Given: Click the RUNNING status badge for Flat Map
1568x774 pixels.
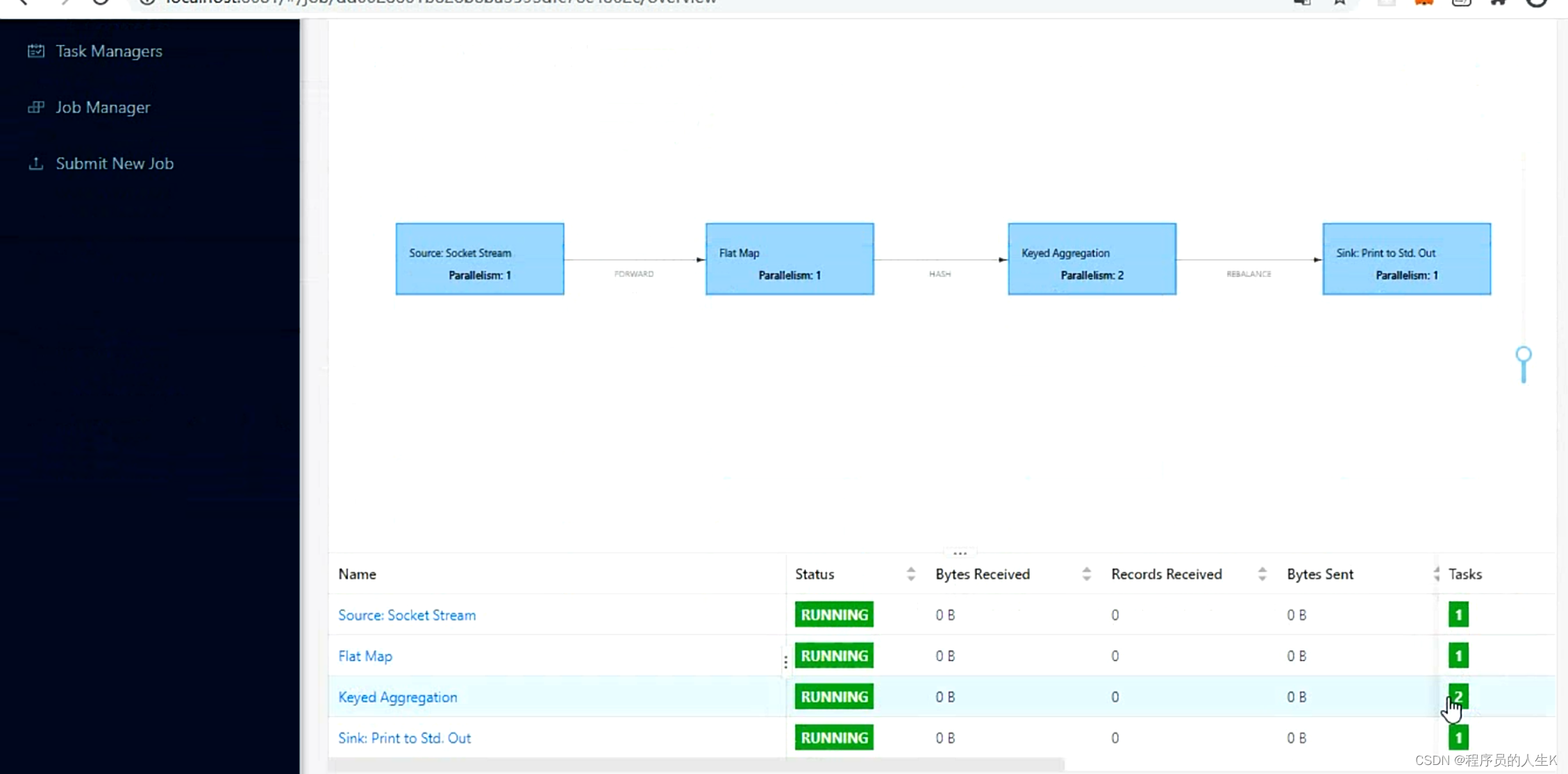Looking at the screenshot, I should [834, 656].
